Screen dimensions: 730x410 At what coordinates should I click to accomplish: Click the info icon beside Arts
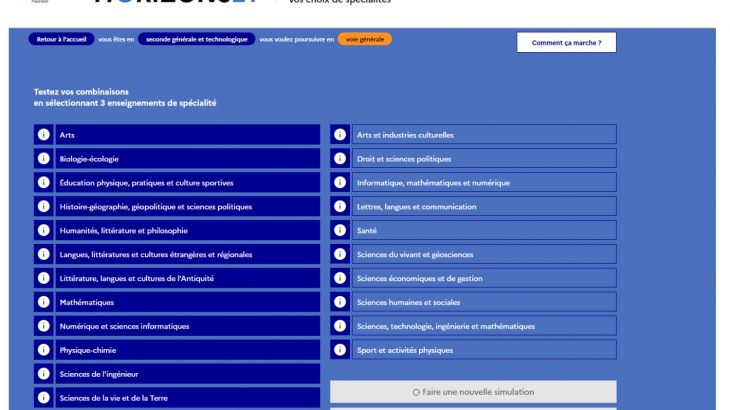[x=43, y=135]
